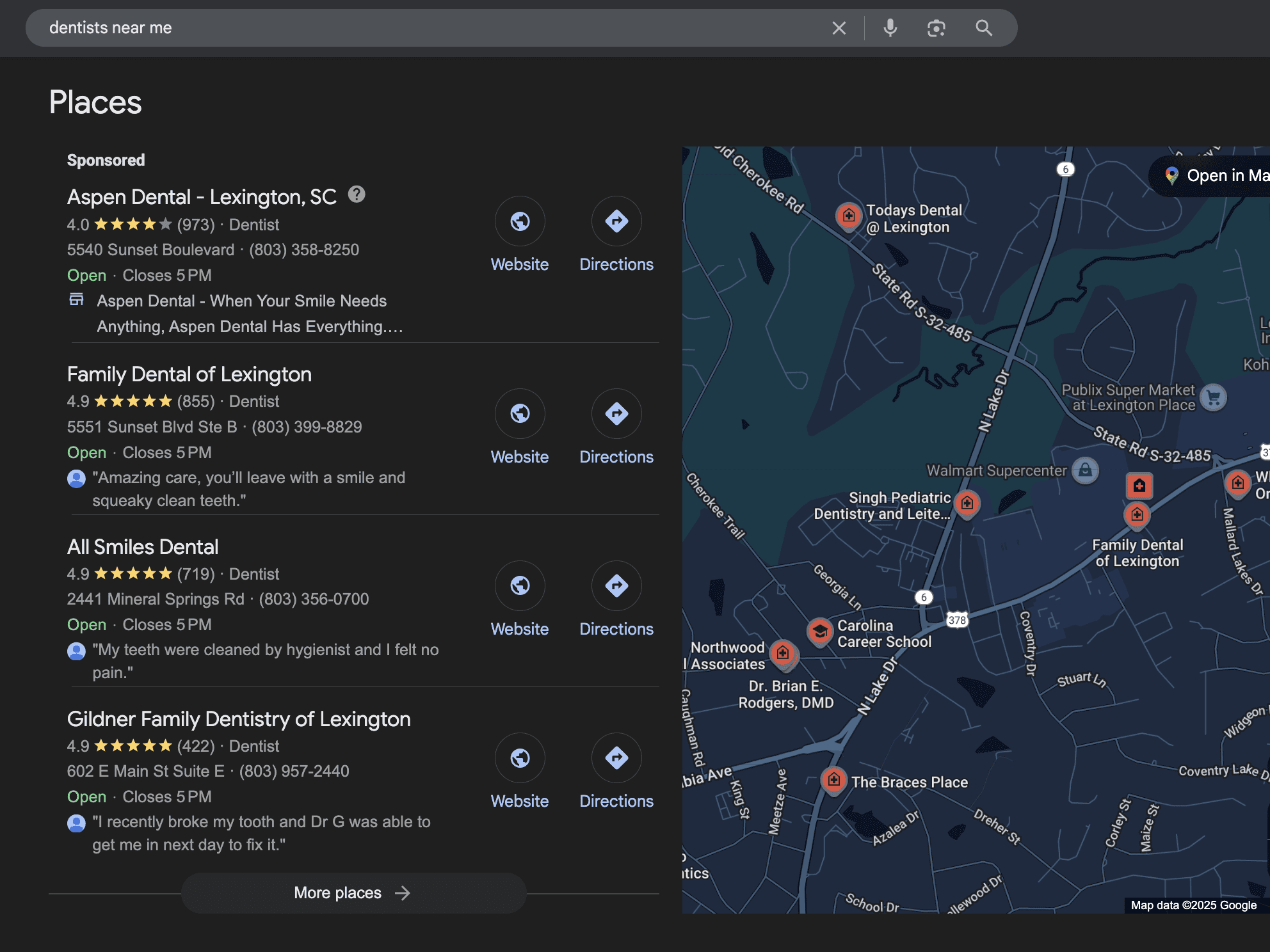Open Aspen Dental website globe icon

[x=520, y=221]
